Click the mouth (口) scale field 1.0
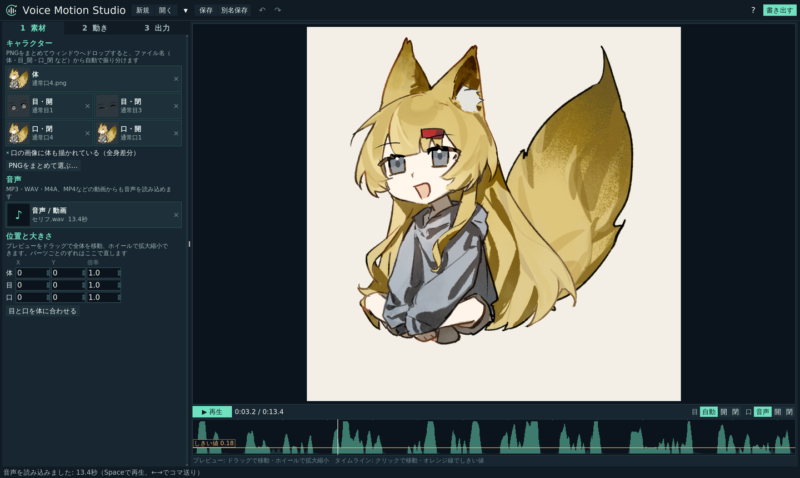Viewport: 800px width, 478px height. coord(102,297)
